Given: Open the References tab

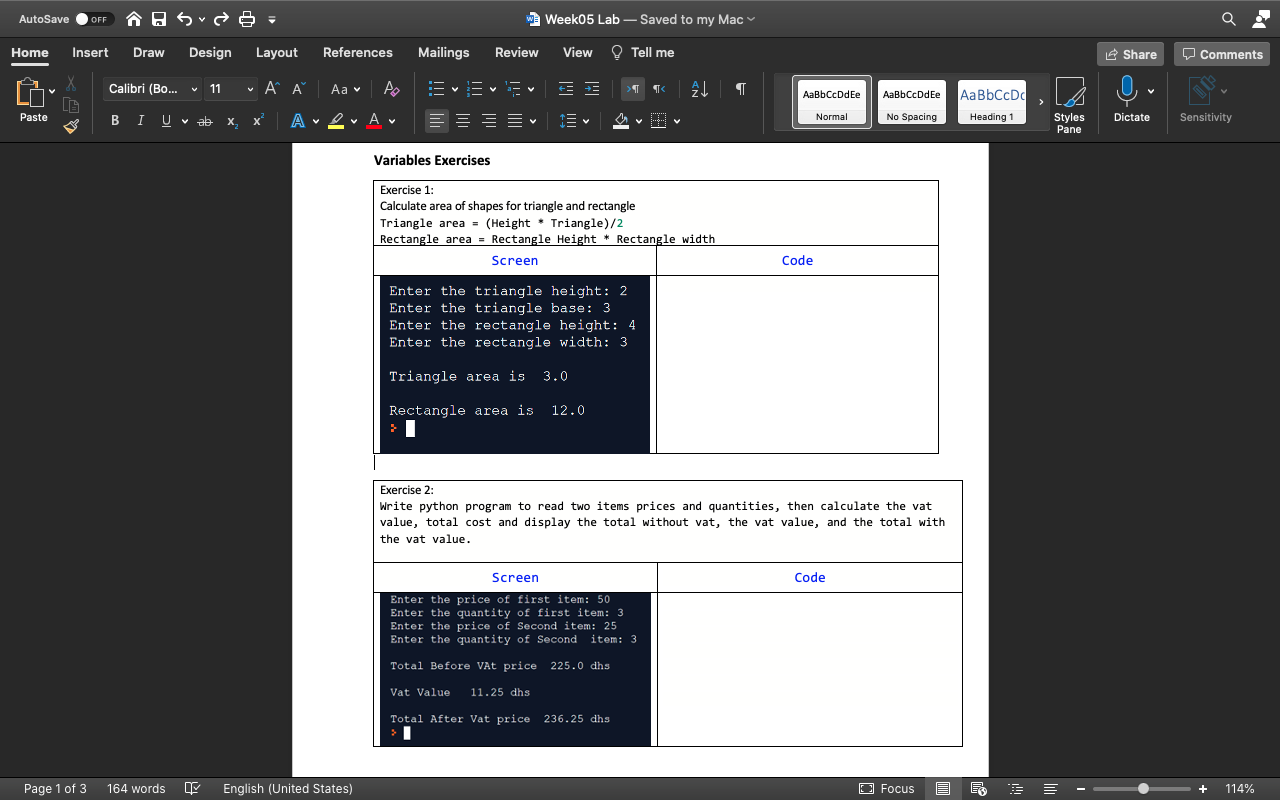Looking at the screenshot, I should tap(358, 52).
